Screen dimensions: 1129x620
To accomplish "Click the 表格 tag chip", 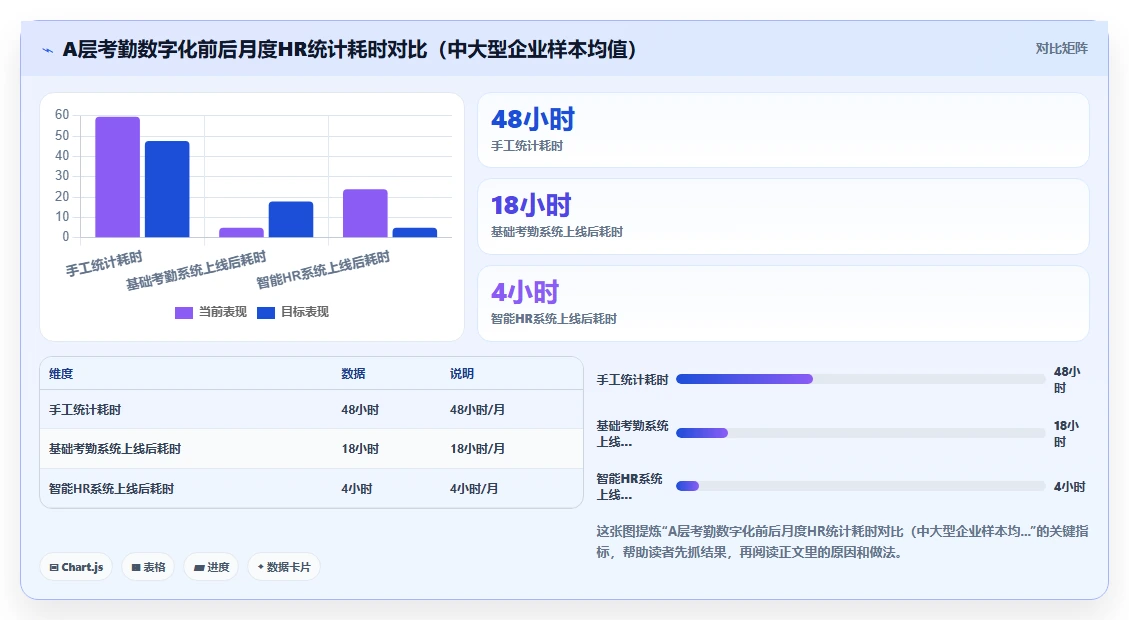I will pos(148,567).
